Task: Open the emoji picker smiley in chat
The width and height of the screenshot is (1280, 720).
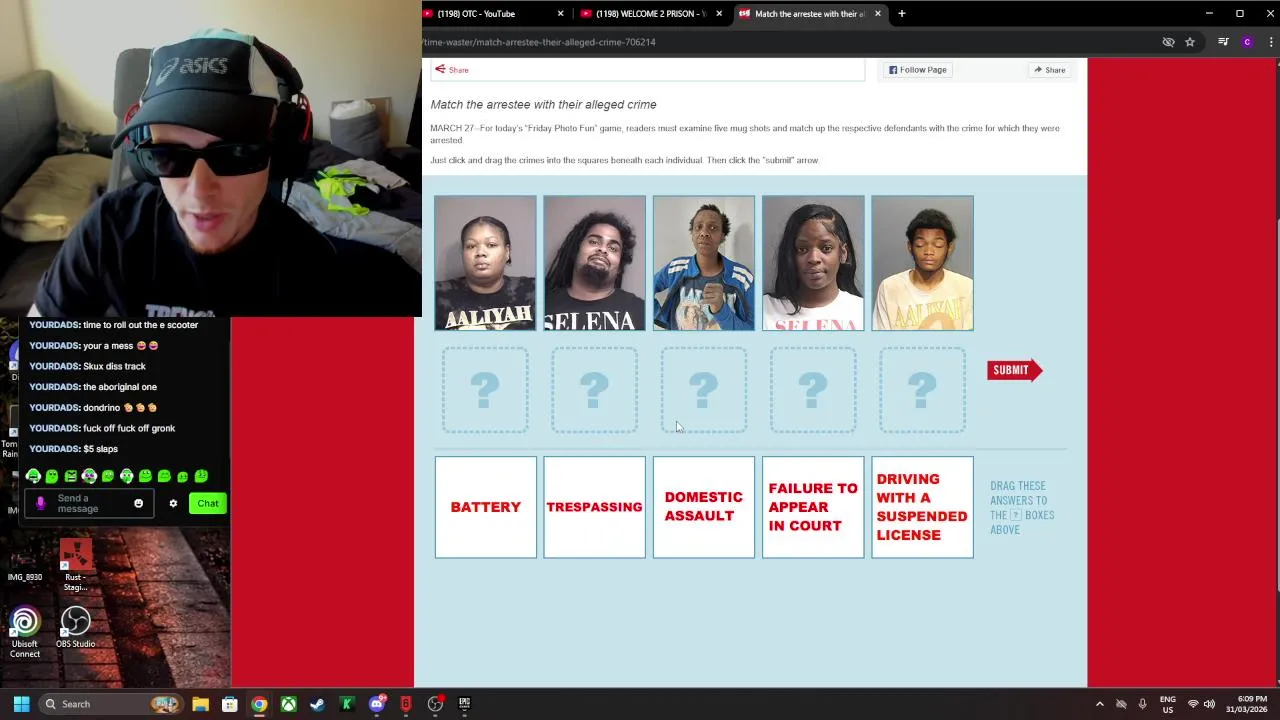Action: pos(139,503)
